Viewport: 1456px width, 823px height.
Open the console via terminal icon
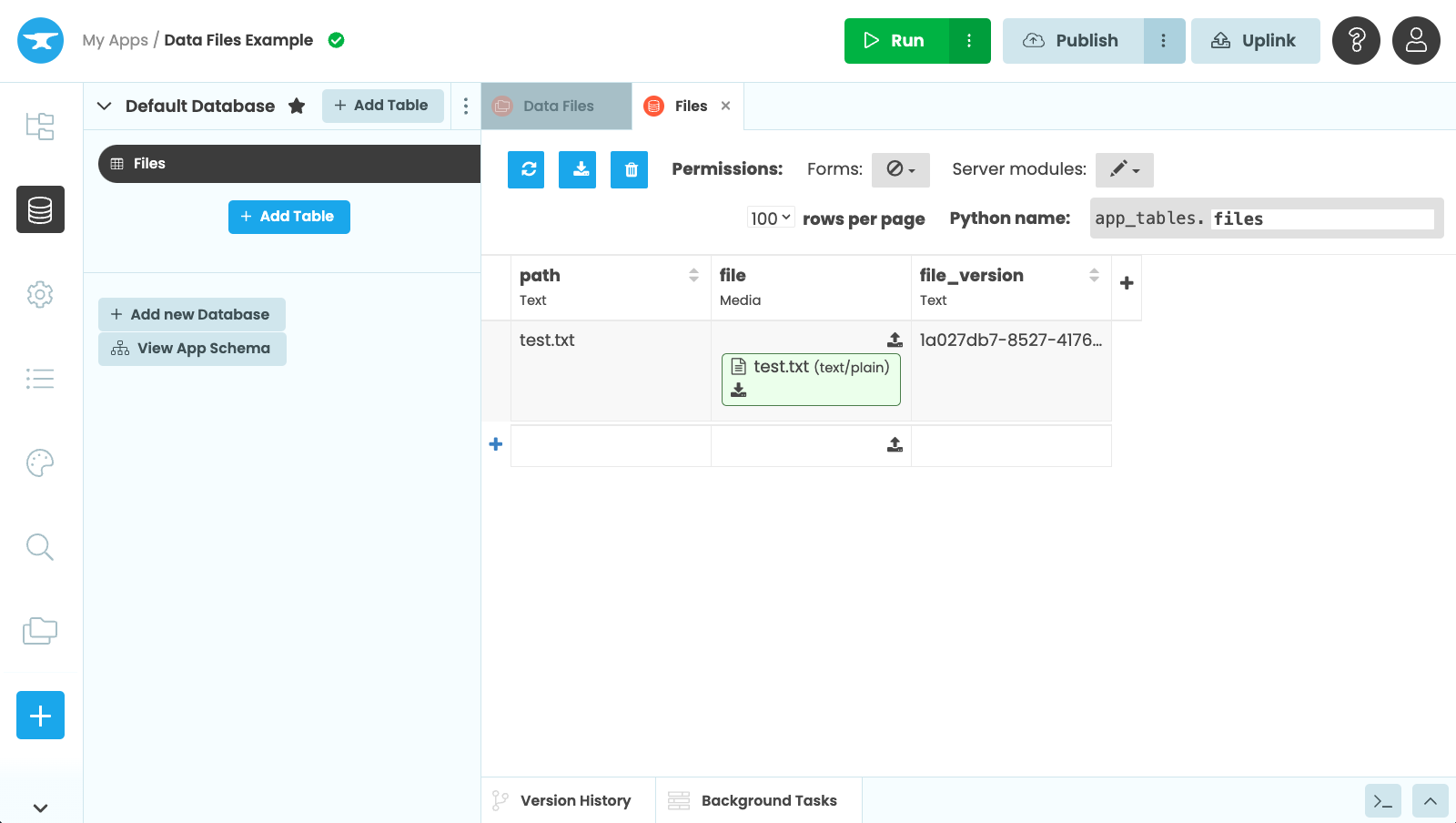click(x=1381, y=800)
